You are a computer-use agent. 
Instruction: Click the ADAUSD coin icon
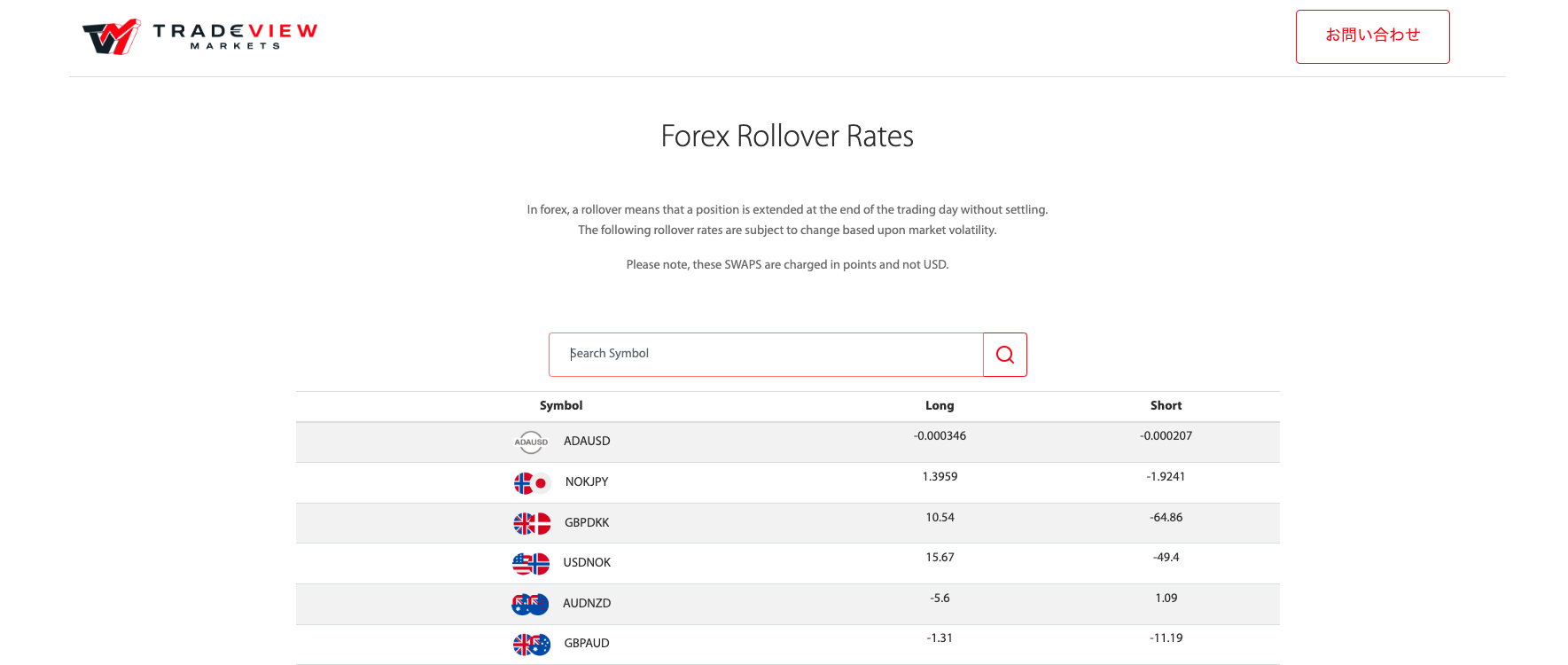click(x=532, y=442)
